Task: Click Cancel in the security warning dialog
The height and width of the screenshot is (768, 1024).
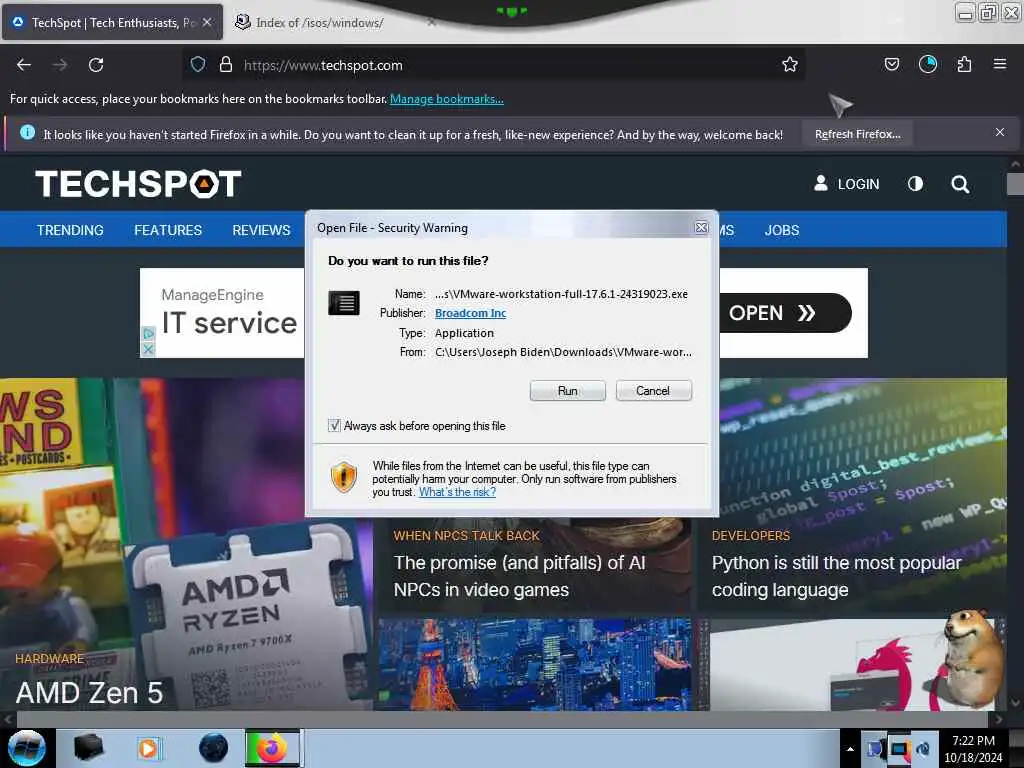Action: [653, 391]
